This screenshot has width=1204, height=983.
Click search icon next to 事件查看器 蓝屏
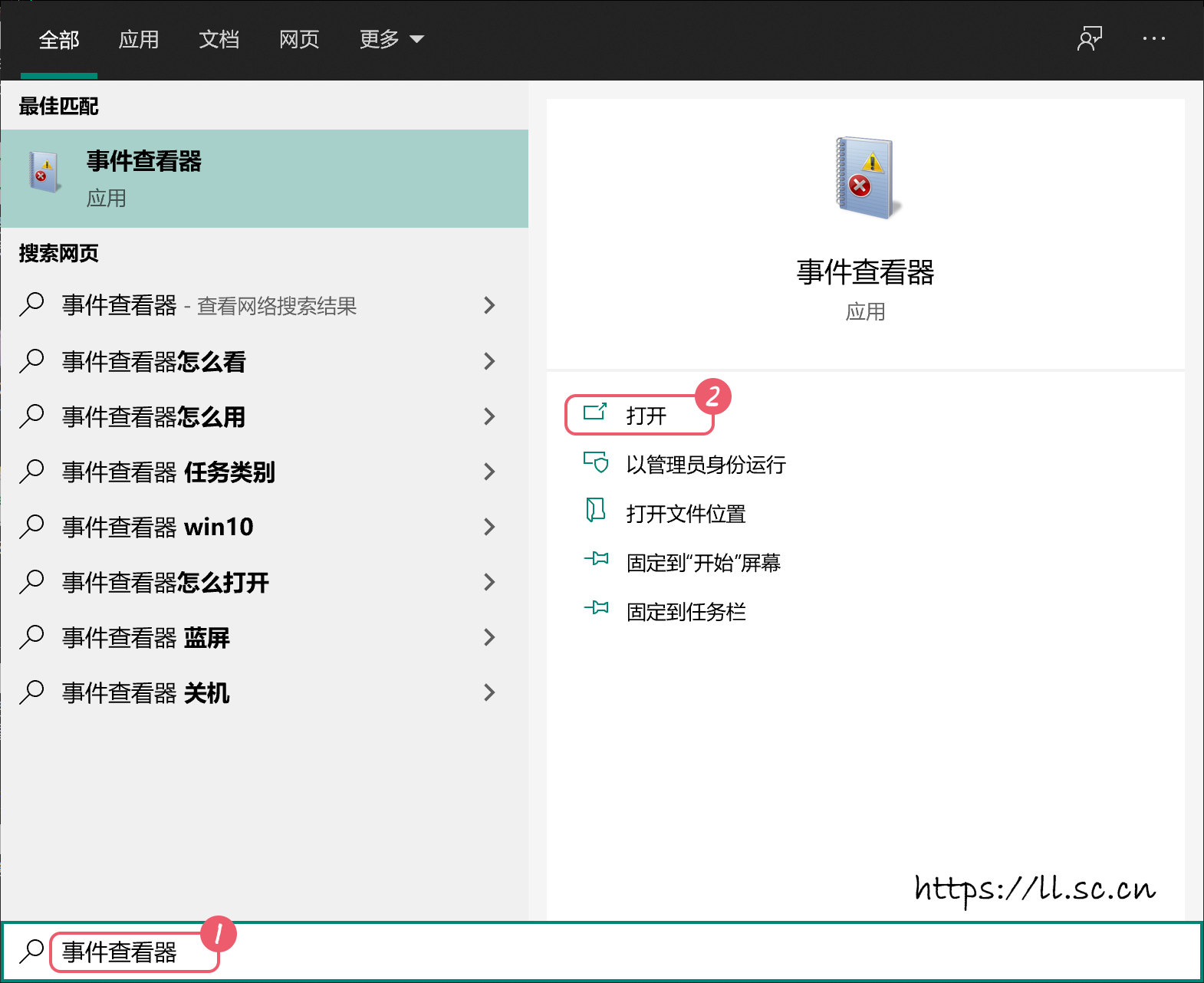(31, 636)
